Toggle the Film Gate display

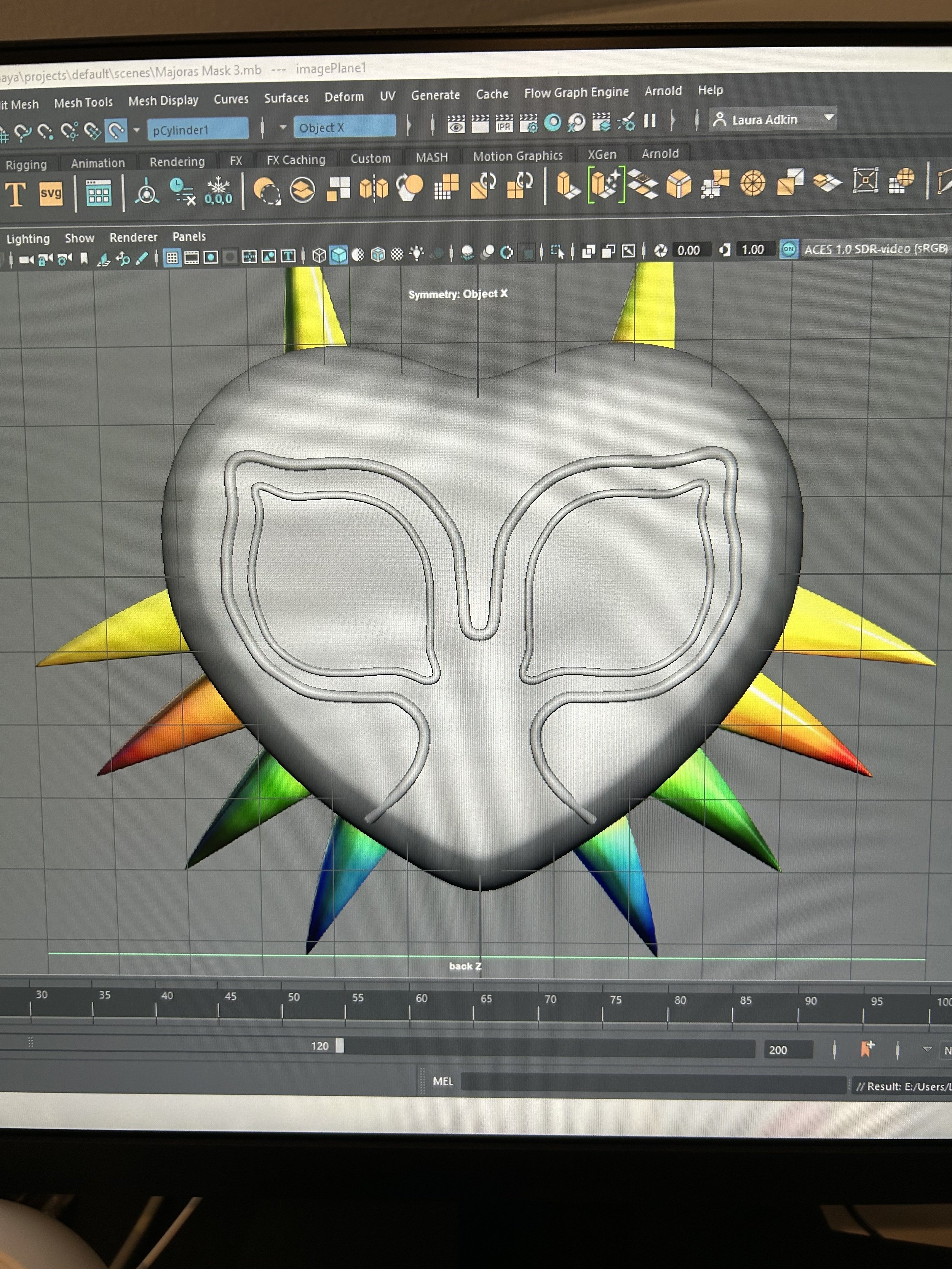[x=191, y=258]
